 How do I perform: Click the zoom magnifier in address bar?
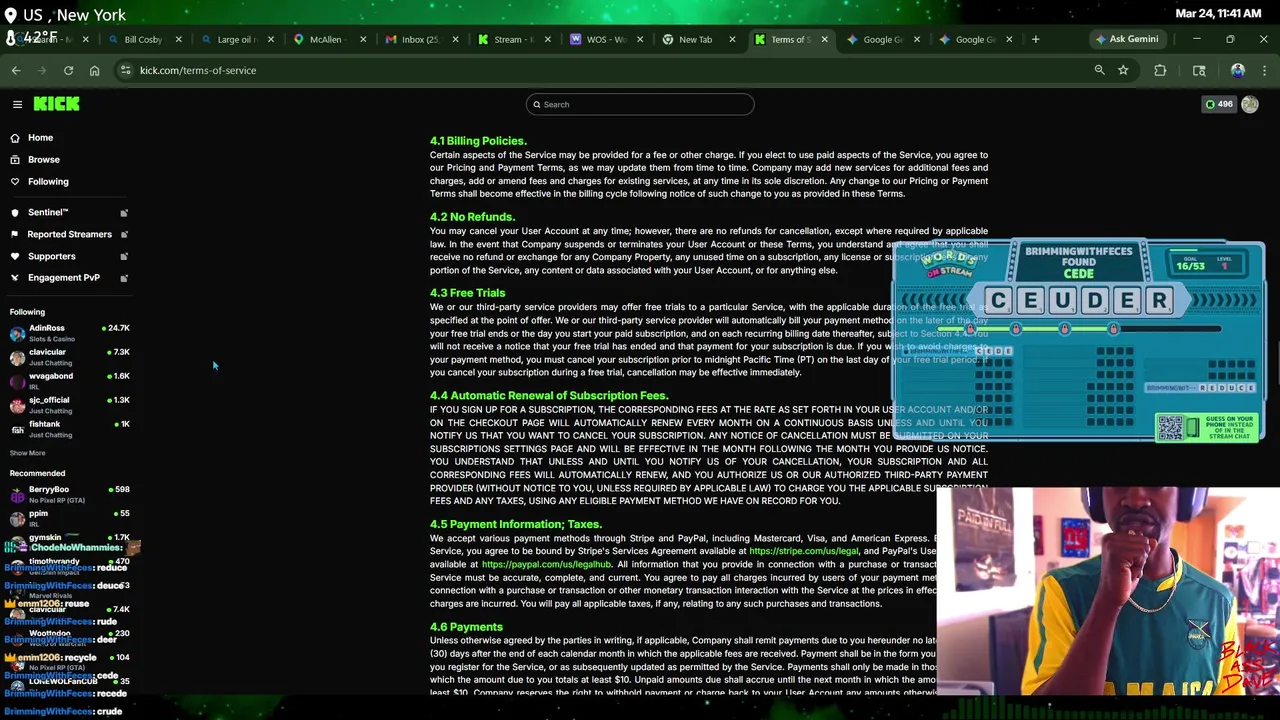pyautogui.click(x=1099, y=70)
